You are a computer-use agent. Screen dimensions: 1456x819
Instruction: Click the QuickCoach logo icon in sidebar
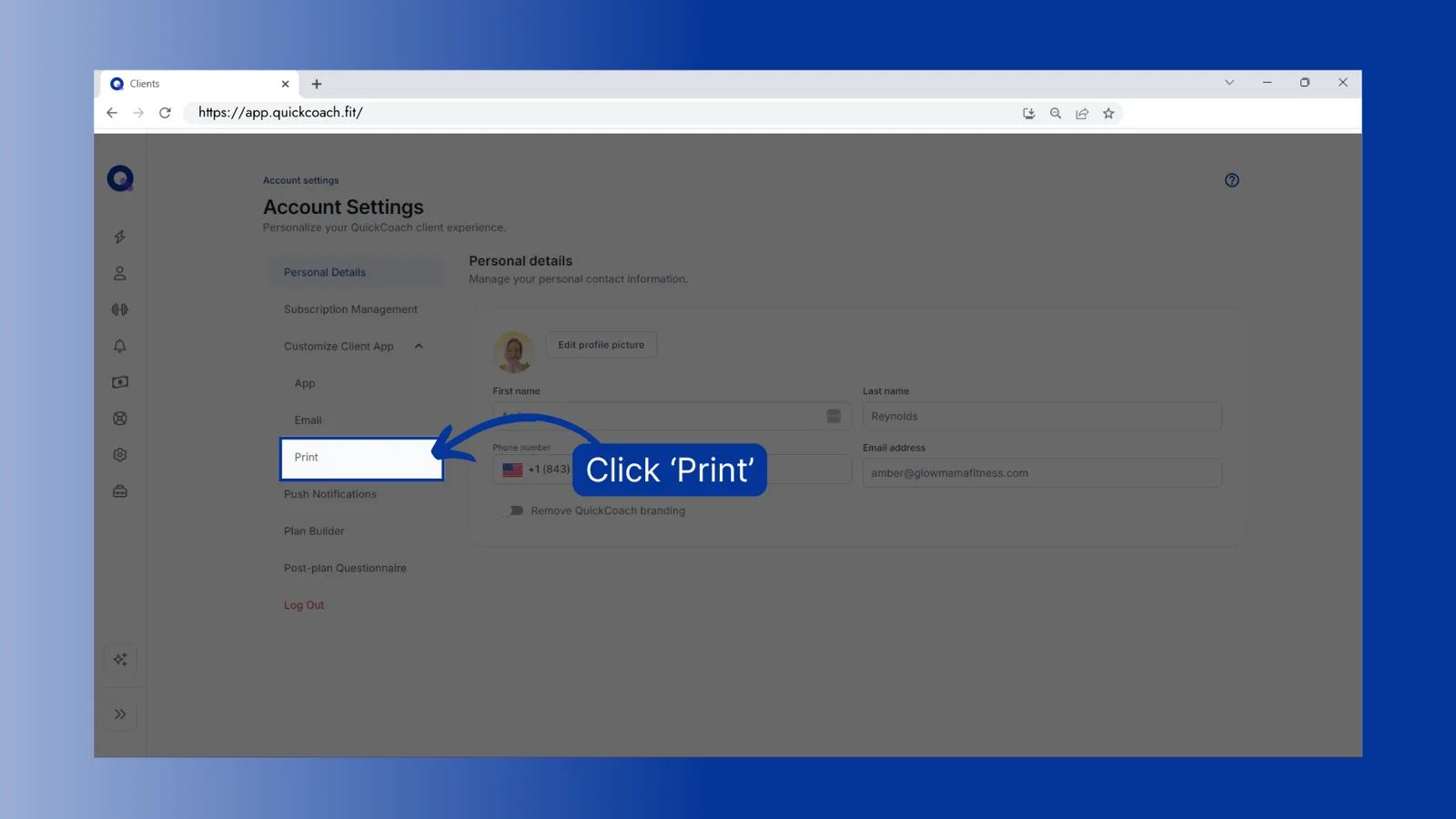pyautogui.click(x=120, y=178)
